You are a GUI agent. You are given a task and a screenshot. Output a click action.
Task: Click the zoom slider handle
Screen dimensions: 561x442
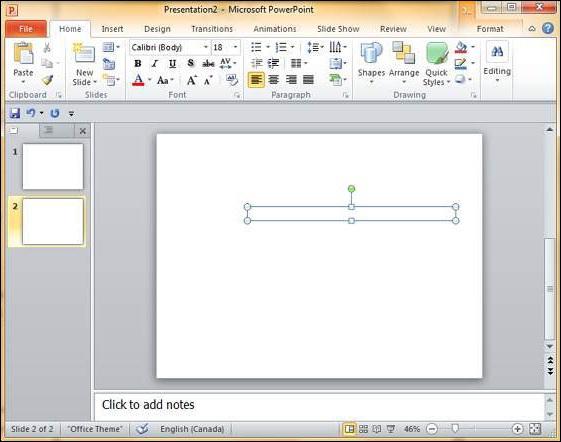tap(455, 429)
